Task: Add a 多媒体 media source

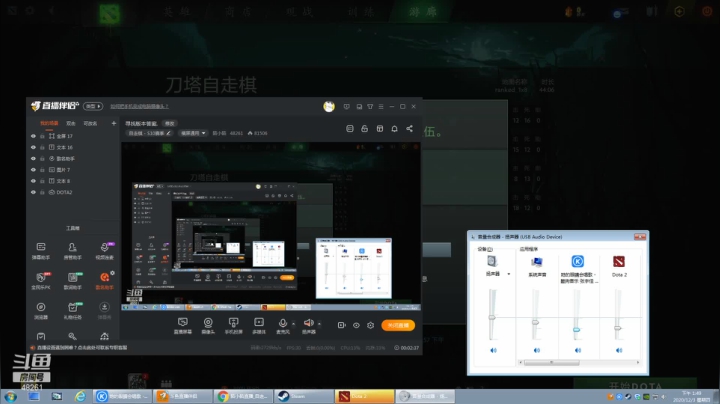Action: (x=259, y=325)
